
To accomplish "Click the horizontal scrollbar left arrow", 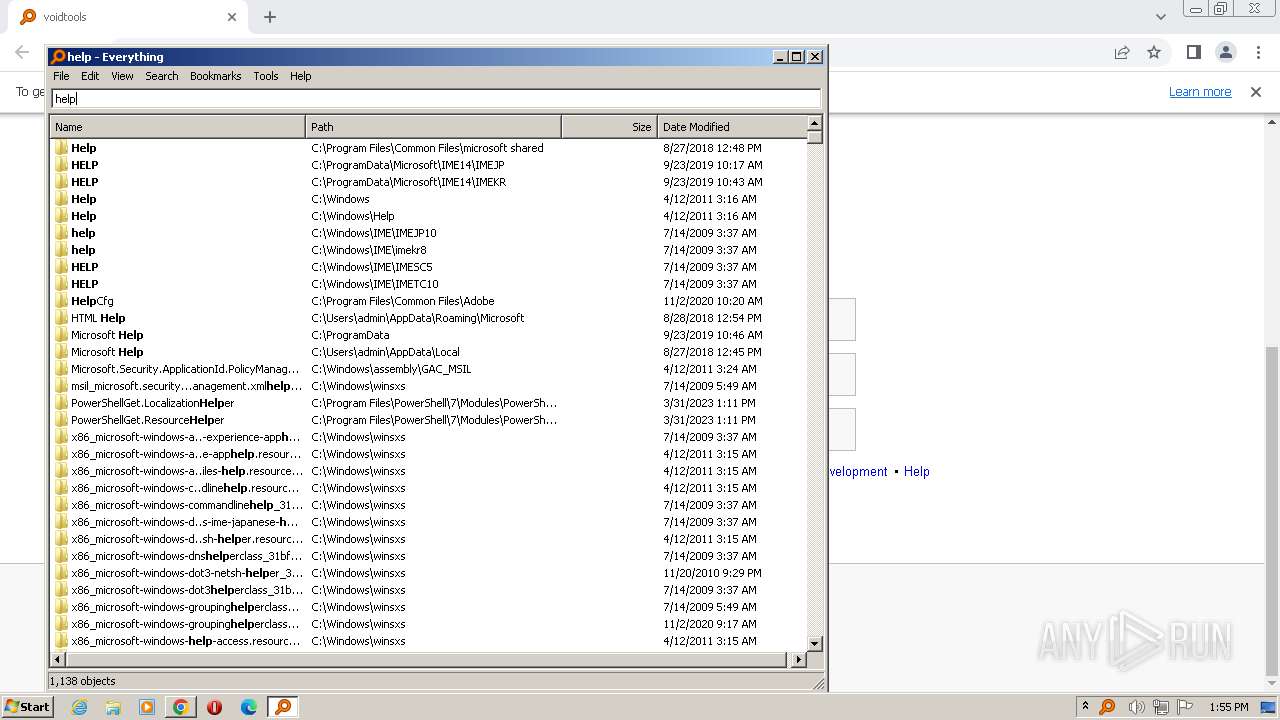I will [x=58, y=660].
